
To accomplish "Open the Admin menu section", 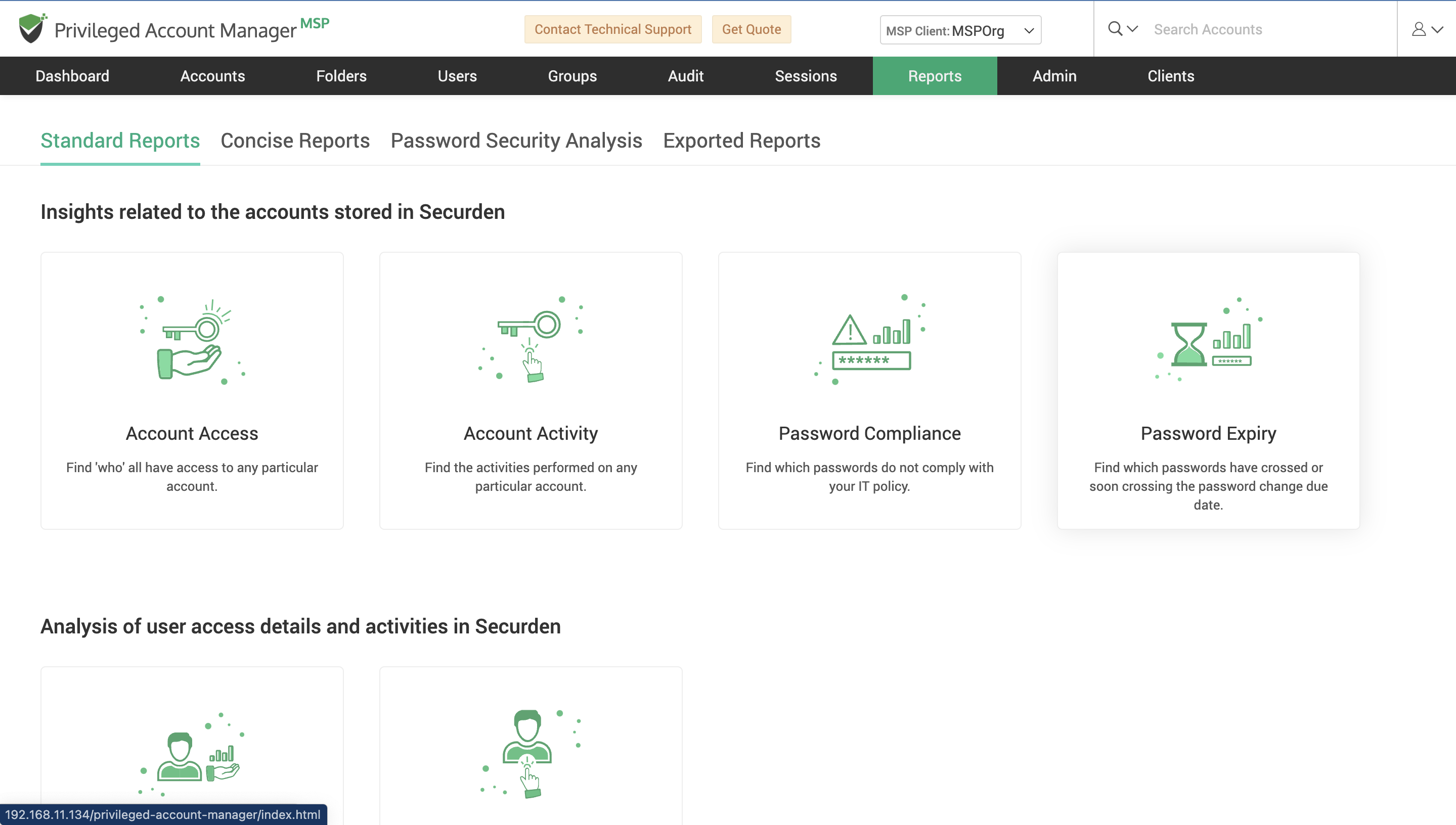I will tap(1055, 75).
